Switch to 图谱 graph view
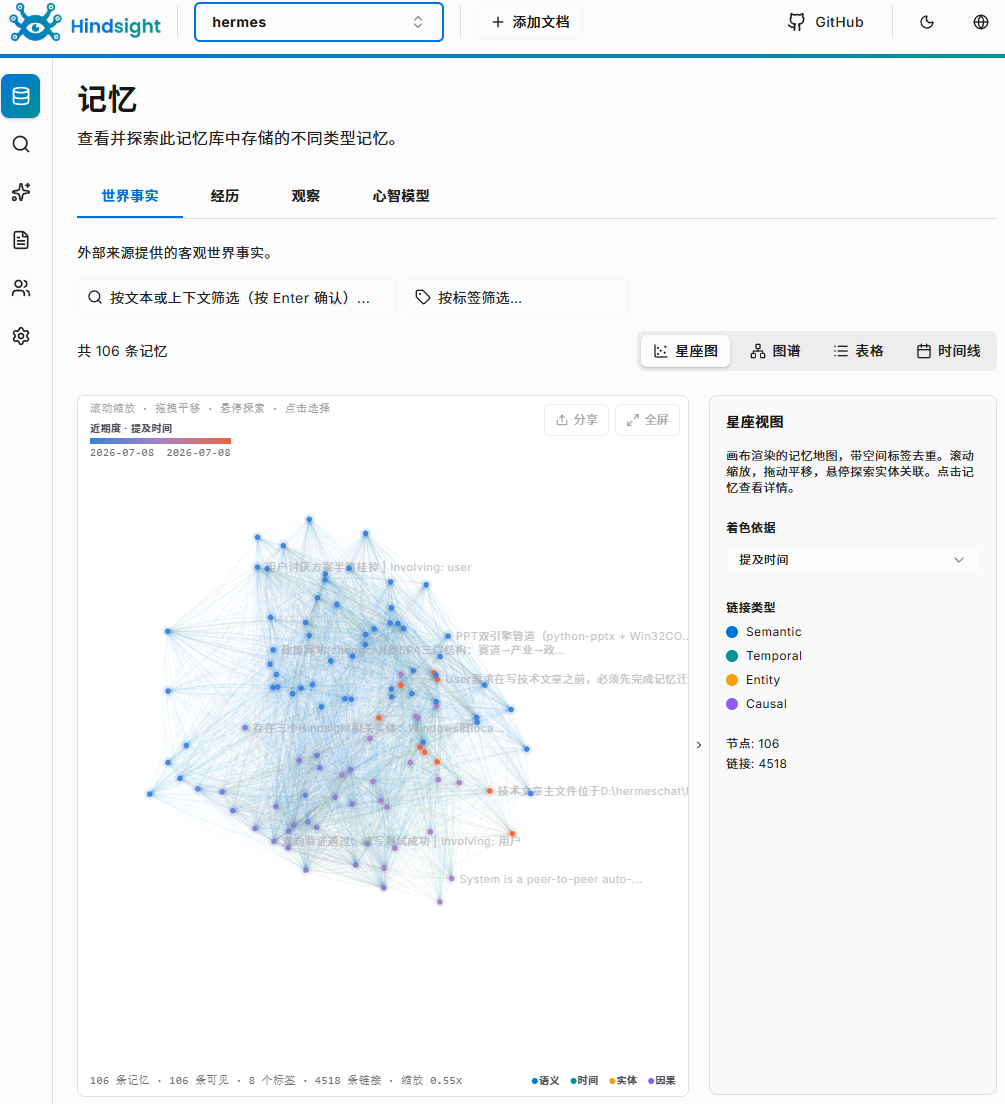This screenshot has width=1005, height=1104. tap(775, 351)
